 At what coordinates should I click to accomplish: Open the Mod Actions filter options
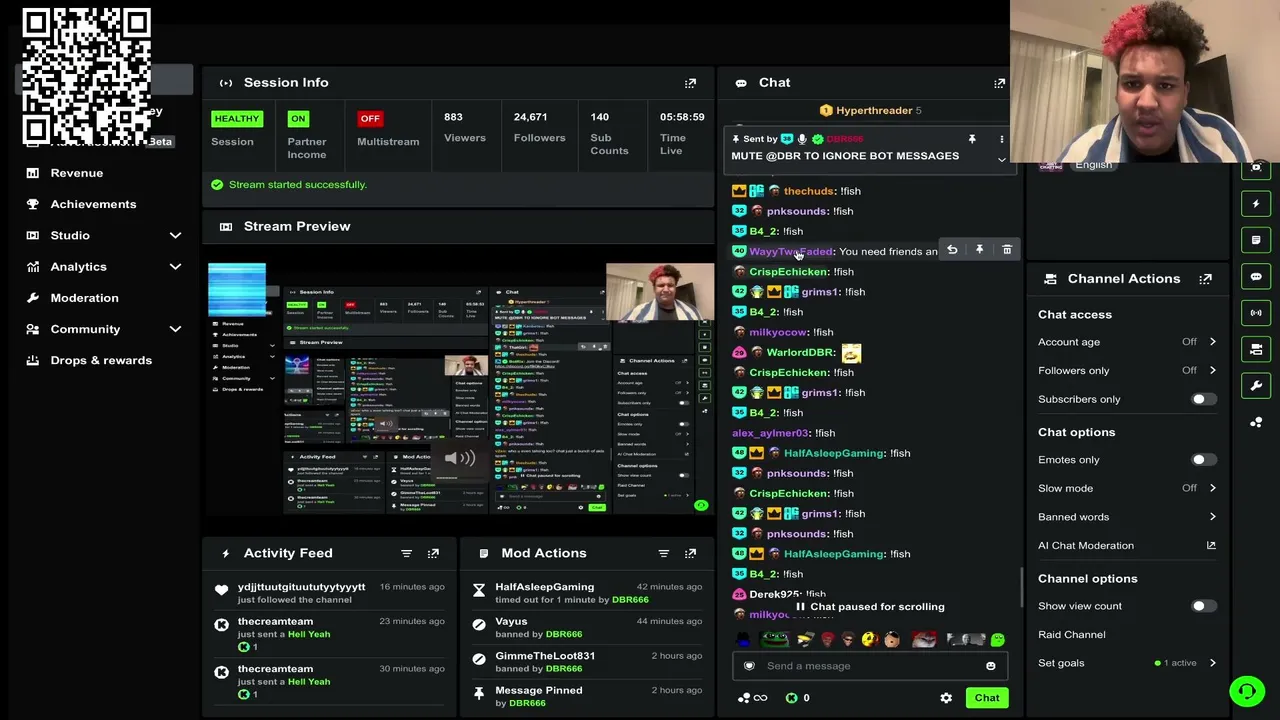(x=663, y=553)
